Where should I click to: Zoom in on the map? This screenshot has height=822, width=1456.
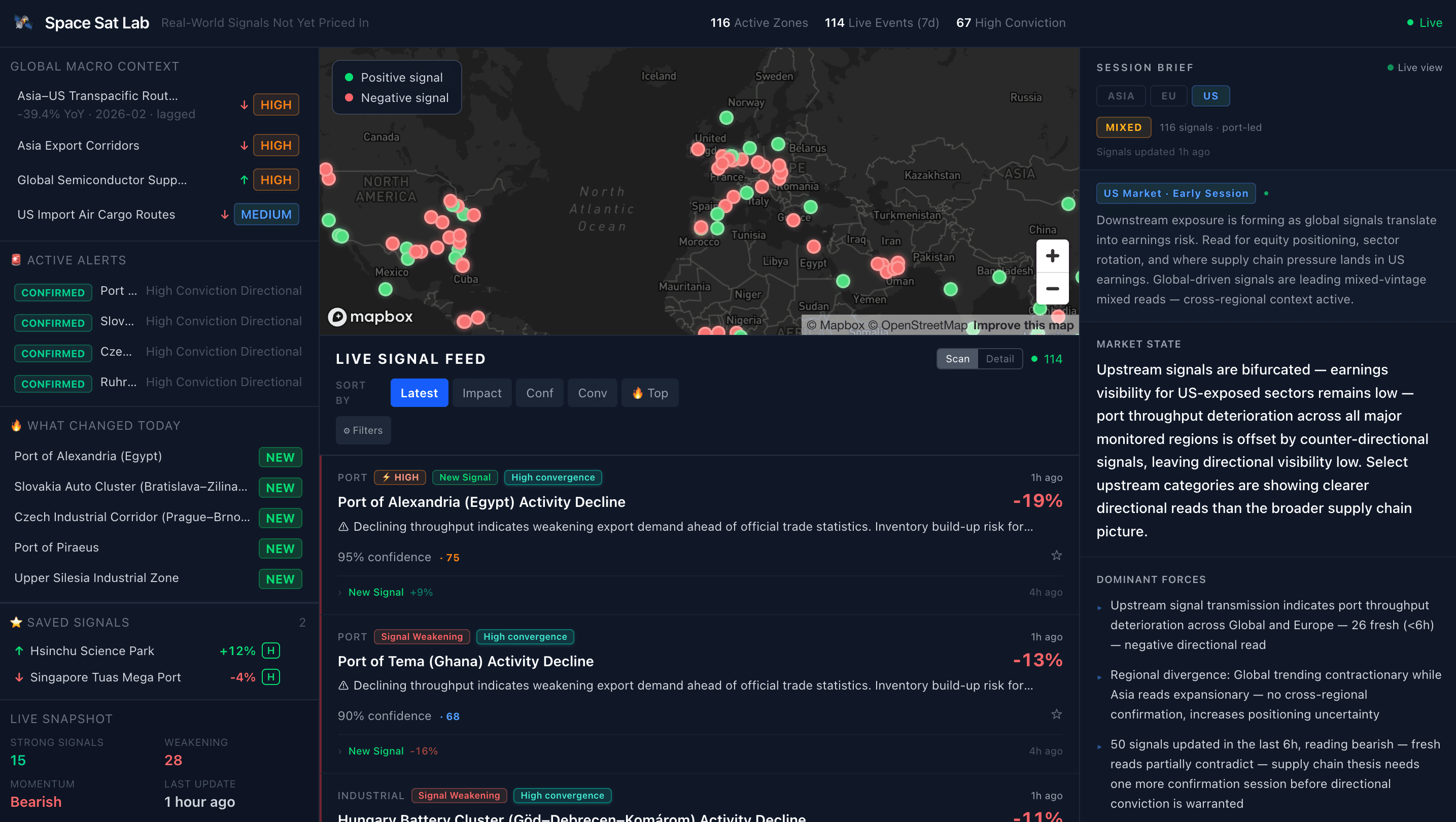tap(1052, 256)
